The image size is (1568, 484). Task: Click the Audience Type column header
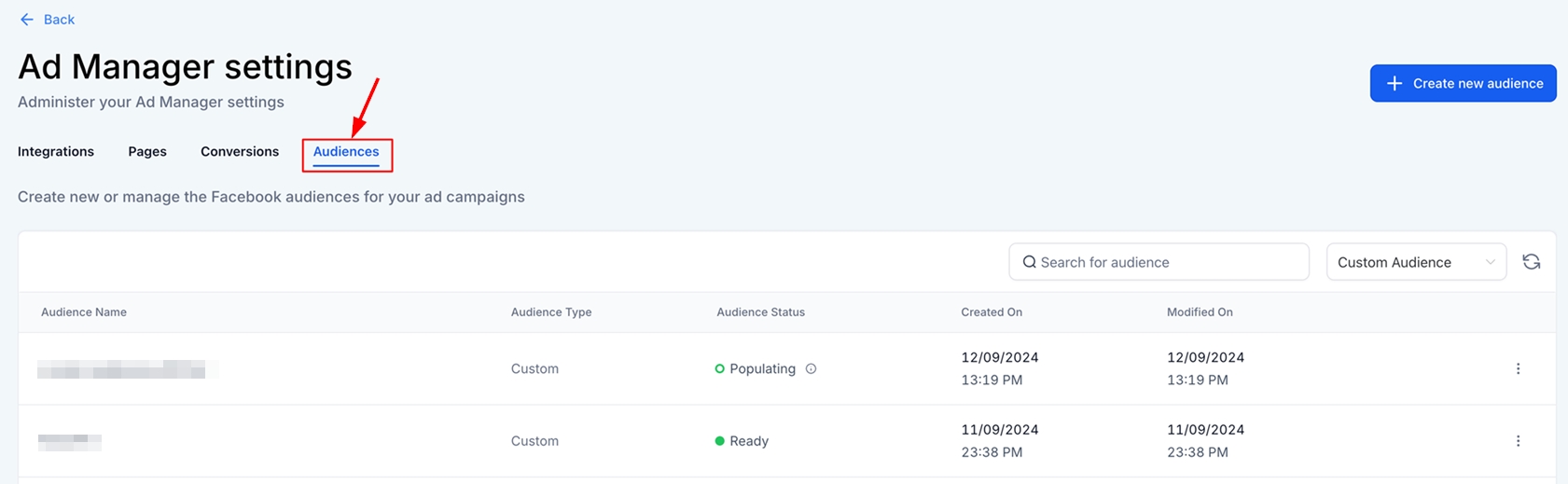coord(551,312)
